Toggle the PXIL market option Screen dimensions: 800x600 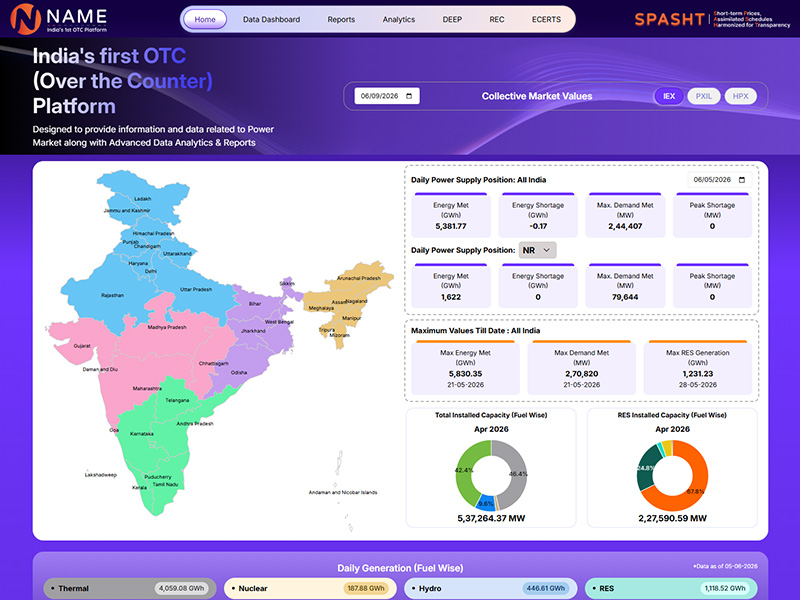(x=704, y=96)
